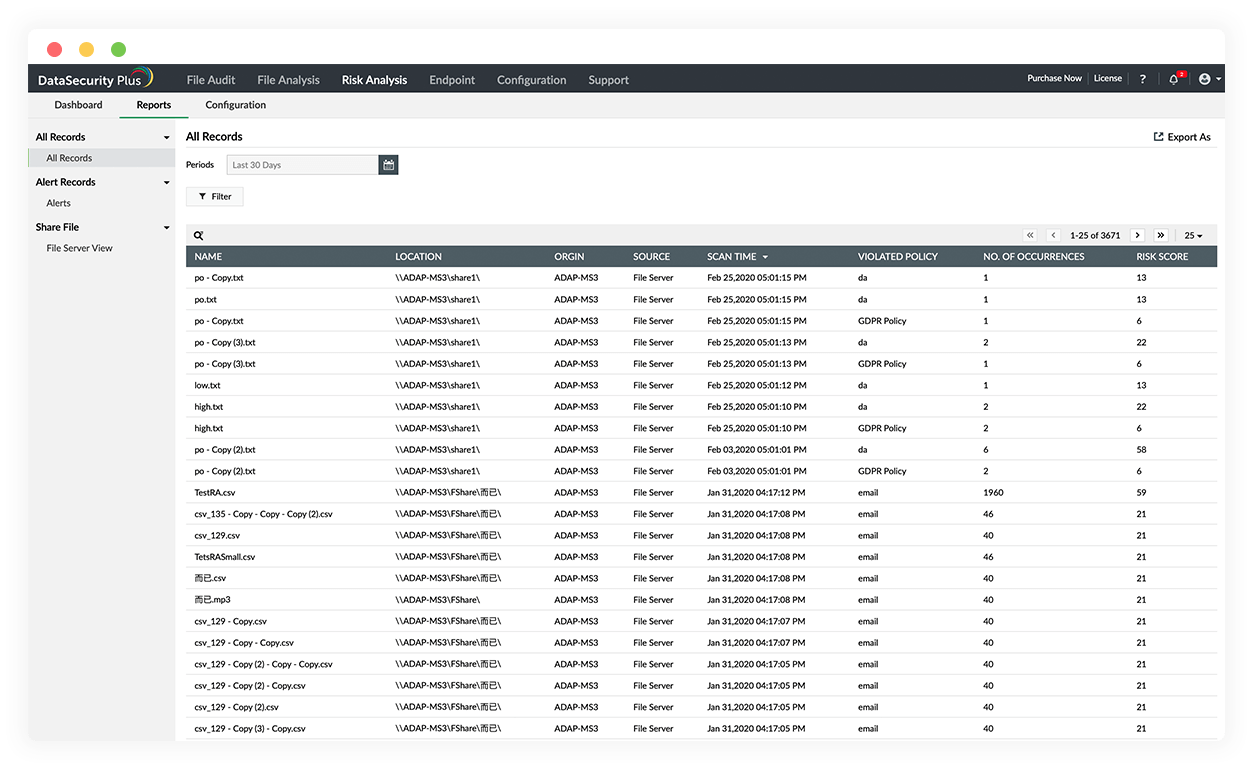Collapse the Share File sidebar section
The width and height of the screenshot is (1254, 766).
[x=166, y=227]
